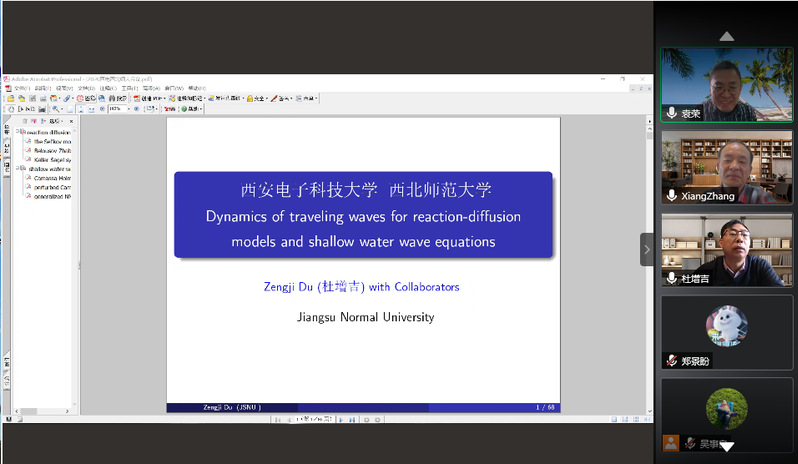Screen dimensions: 798x464
Task: Collapse the 'reaction diffusion' bookmark tree node
Action: [18, 131]
